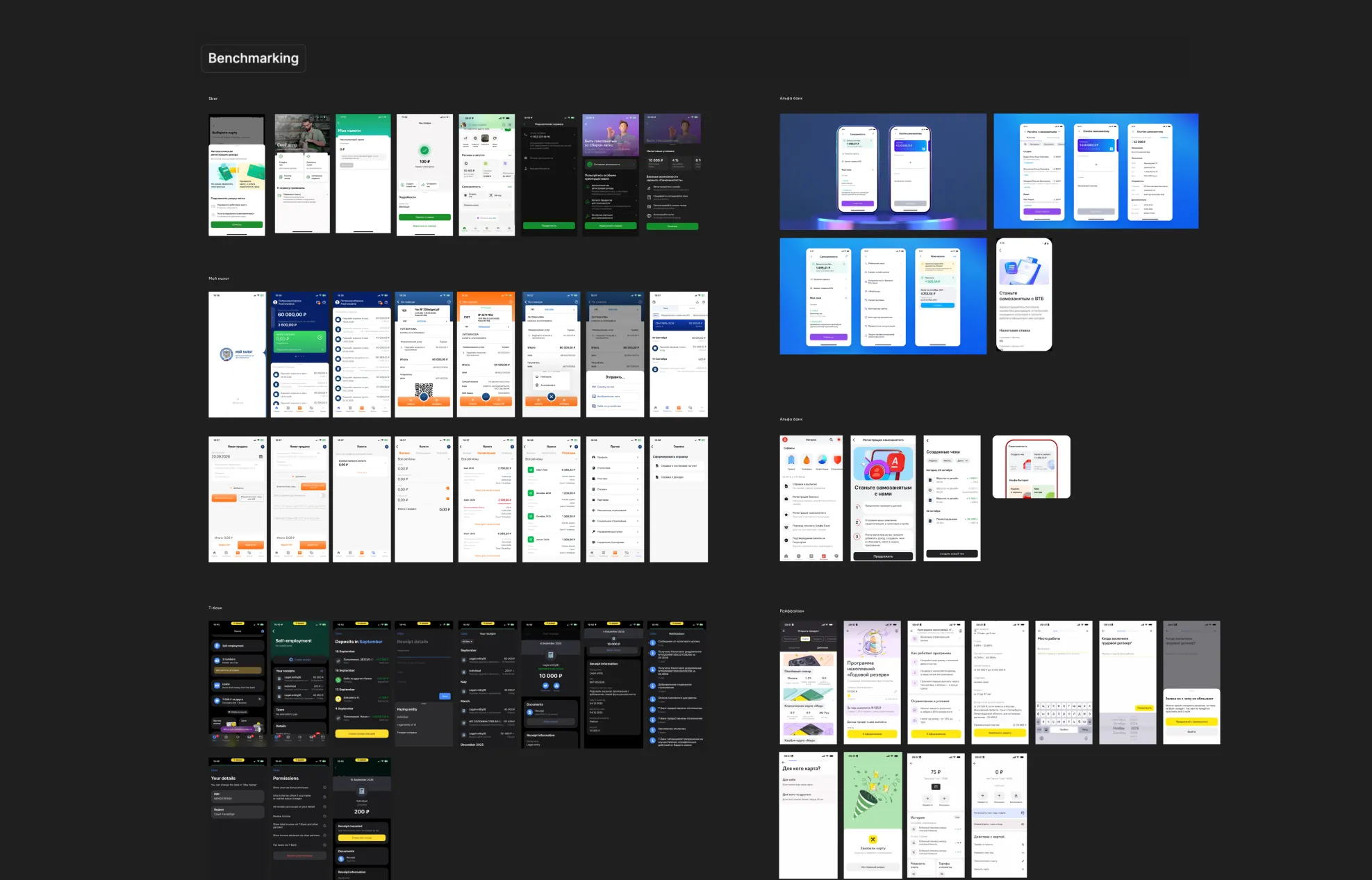Select the Райффайзен section label
The height and width of the screenshot is (880, 1372).
point(792,611)
